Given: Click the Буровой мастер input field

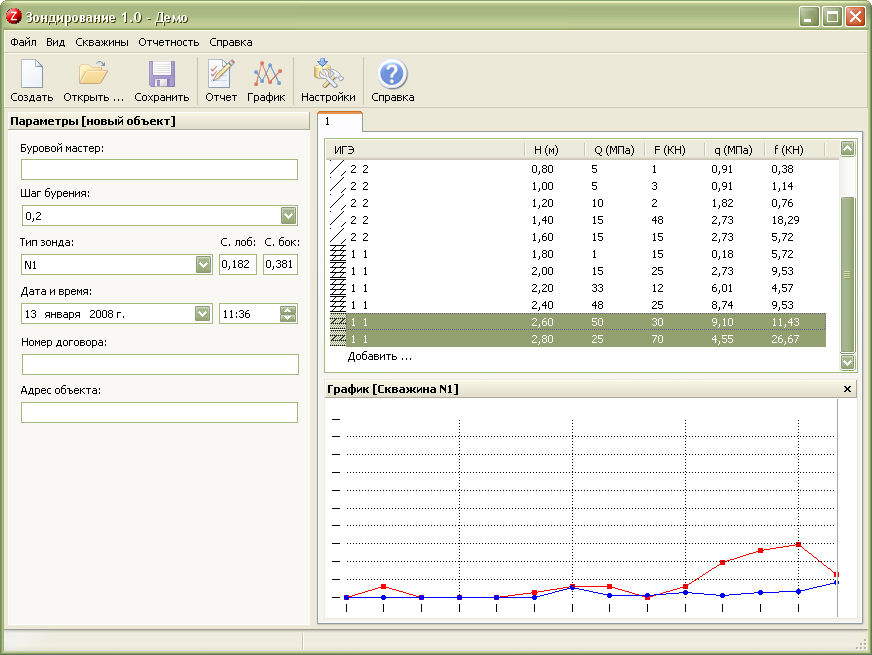Looking at the screenshot, I should pos(160,170).
